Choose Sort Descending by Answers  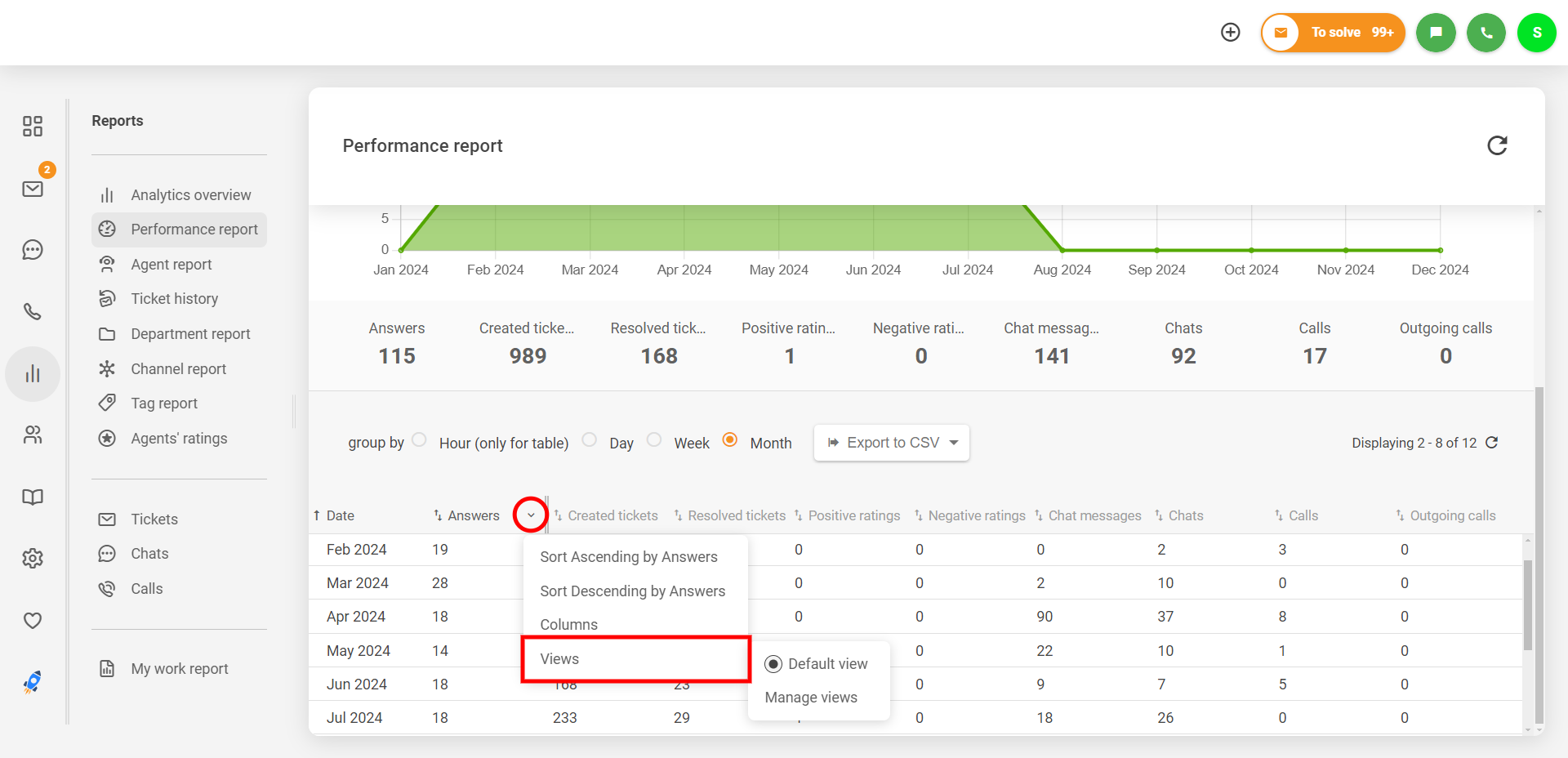coord(632,591)
